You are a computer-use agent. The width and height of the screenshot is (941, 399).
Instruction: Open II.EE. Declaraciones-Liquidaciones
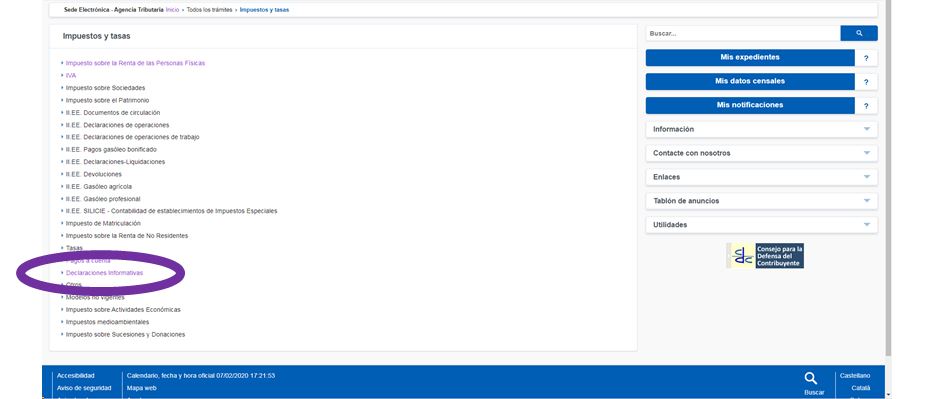tap(115, 162)
